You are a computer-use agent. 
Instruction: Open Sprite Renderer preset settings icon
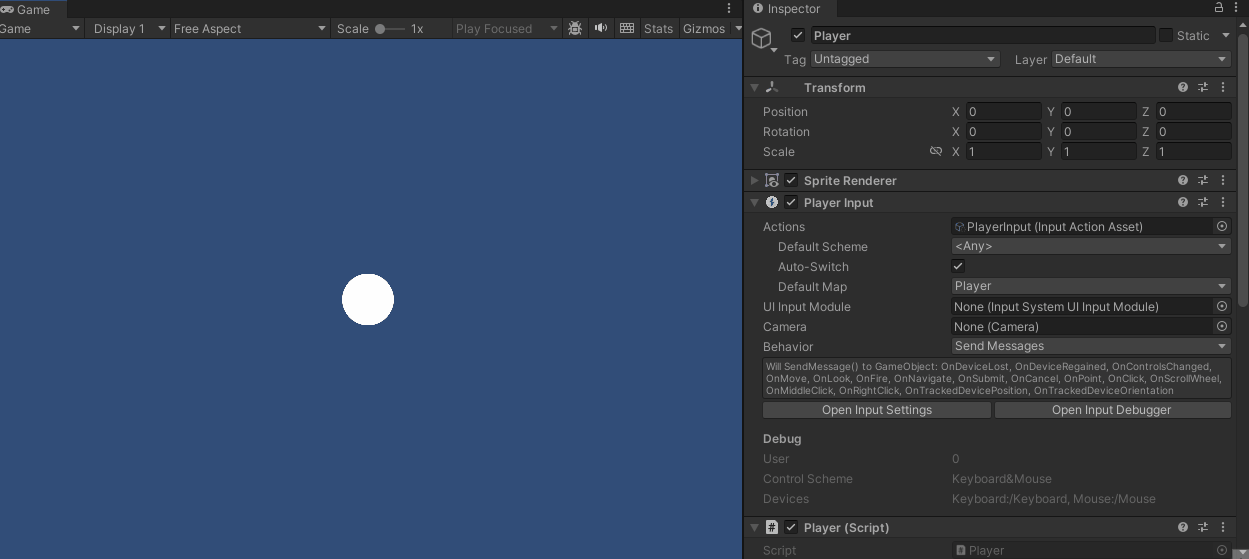pos(1203,181)
